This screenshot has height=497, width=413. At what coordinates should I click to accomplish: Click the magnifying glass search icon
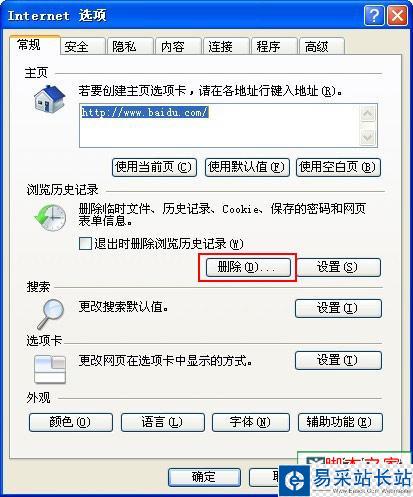(50, 313)
